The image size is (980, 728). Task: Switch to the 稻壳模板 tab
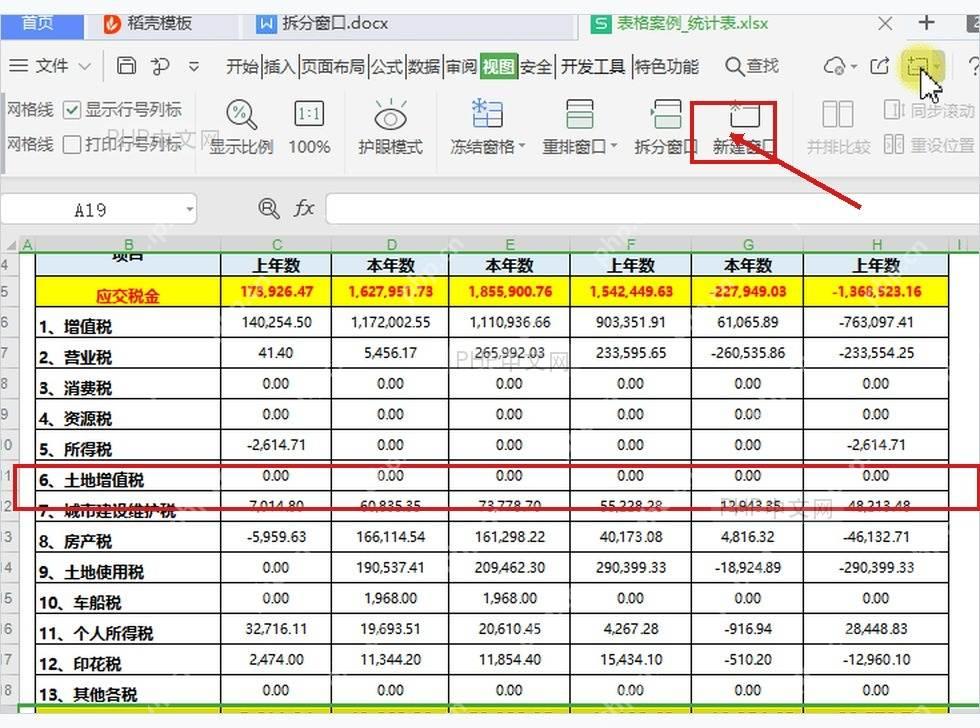[x=149, y=24]
